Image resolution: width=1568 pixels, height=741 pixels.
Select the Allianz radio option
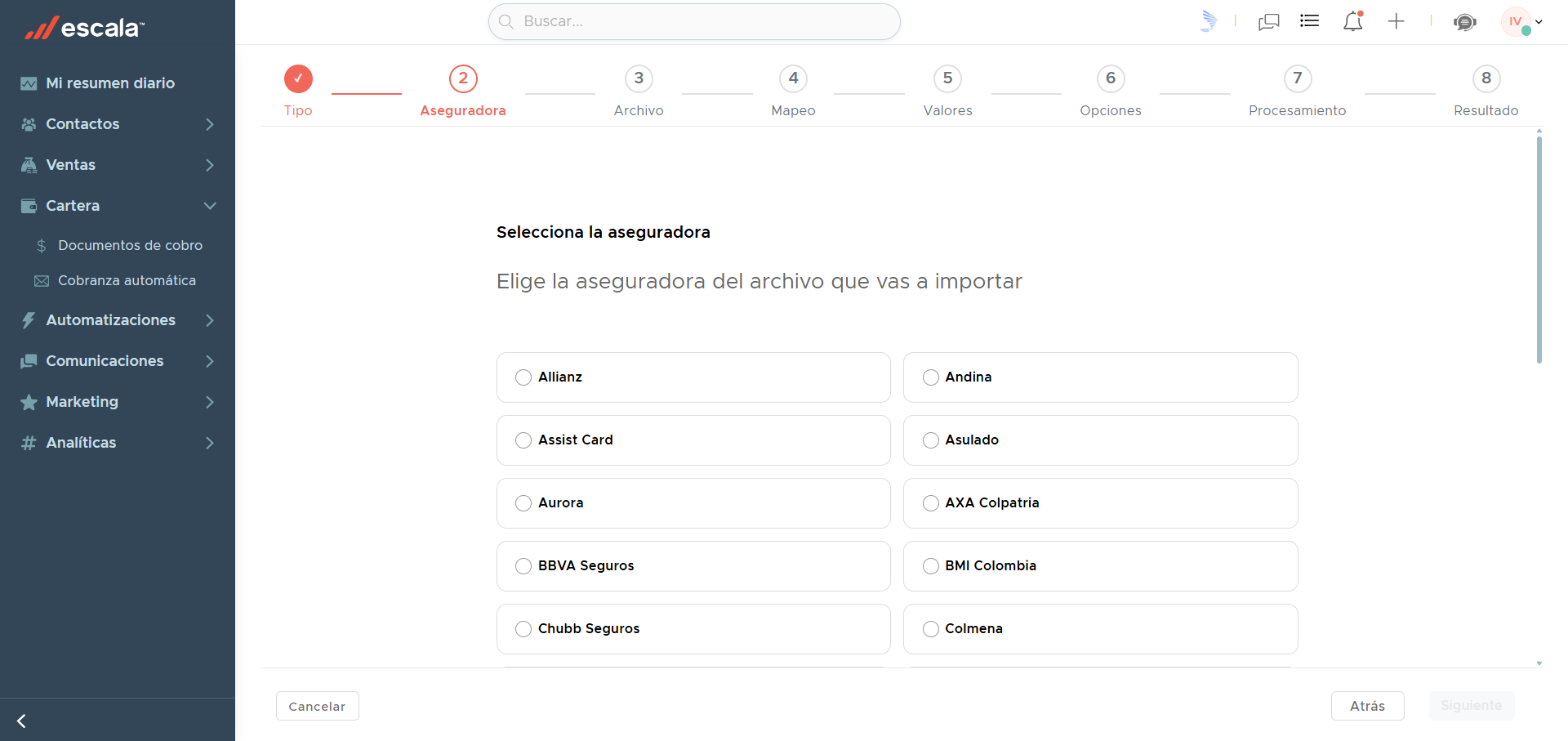click(523, 377)
